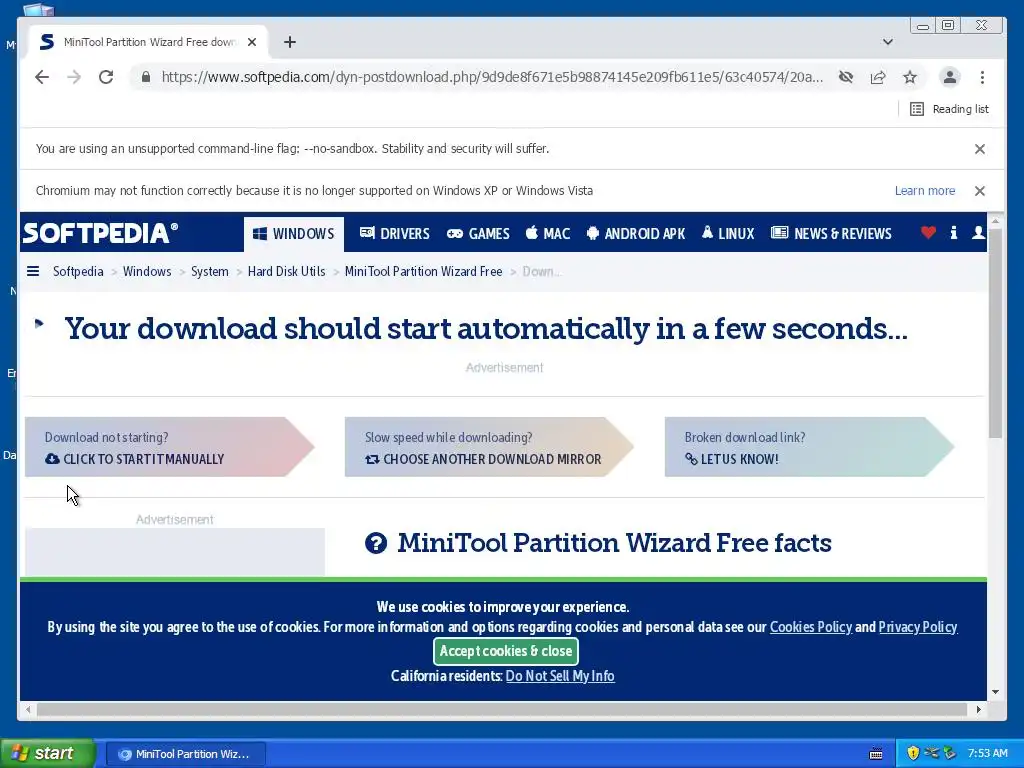Viewport: 1024px width, 768px height.
Task: Report broken link via Let us know
Action: (x=809, y=447)
